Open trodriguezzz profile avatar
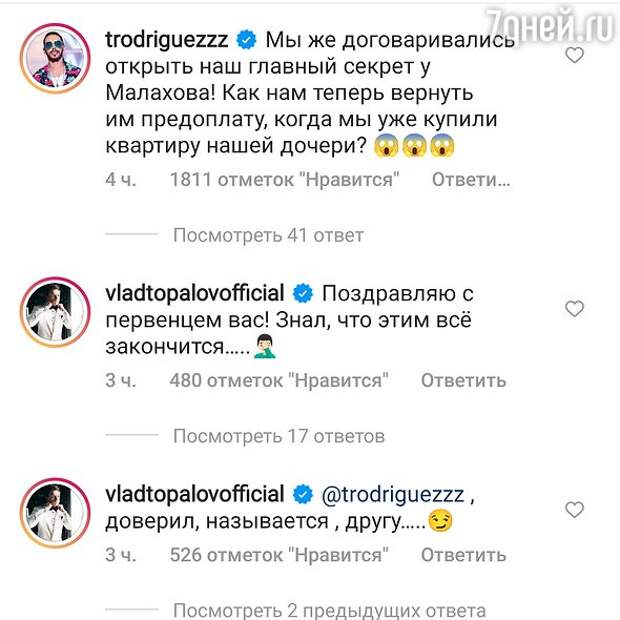The height and width of the screenshot is (620, 620). [55, 59]
